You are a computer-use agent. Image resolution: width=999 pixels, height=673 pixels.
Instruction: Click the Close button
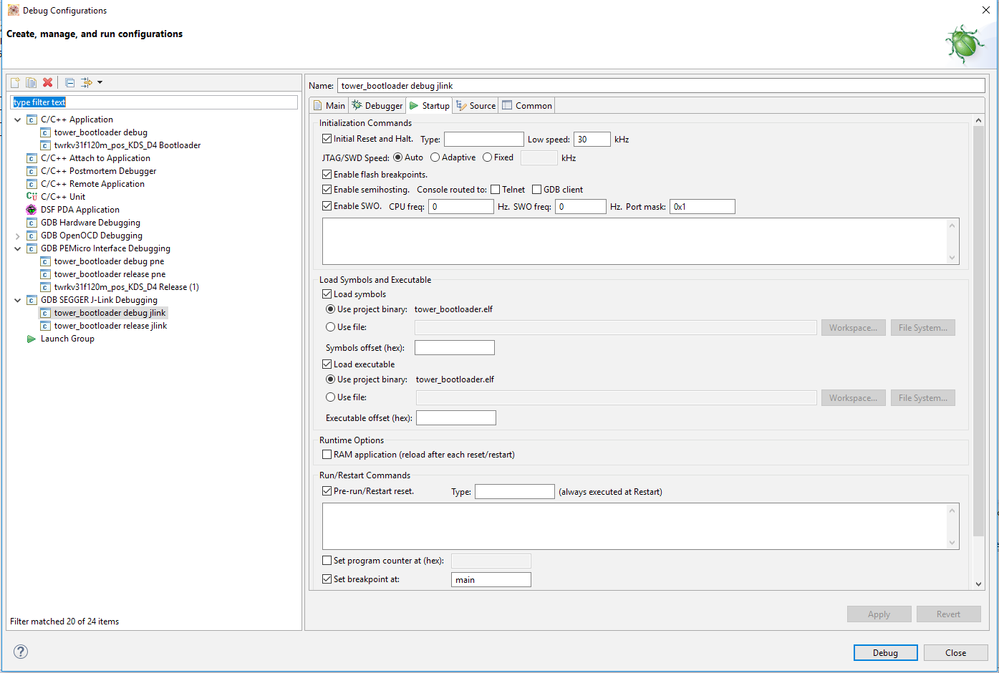[x=956, y=653]
